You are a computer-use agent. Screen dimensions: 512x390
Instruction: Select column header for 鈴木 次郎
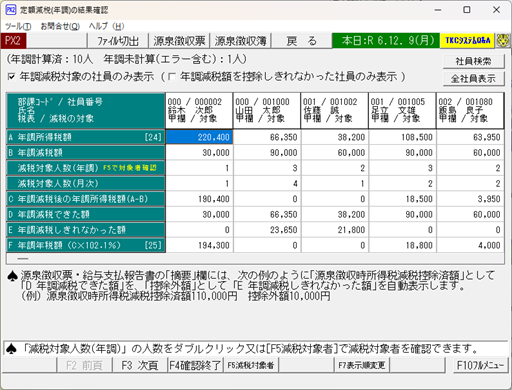tap(199, 110)
